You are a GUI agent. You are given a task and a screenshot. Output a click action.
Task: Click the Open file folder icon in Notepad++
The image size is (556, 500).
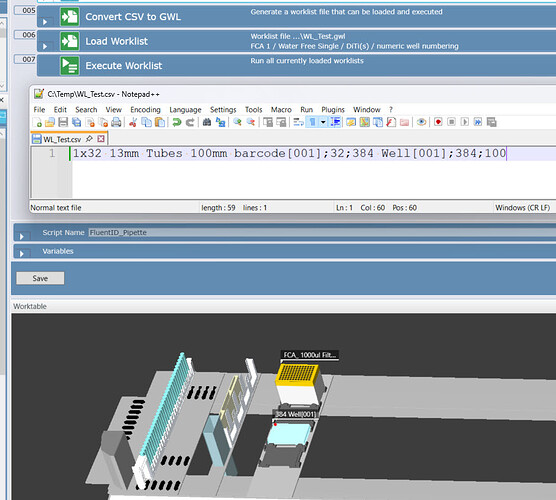click(x=50, y=122)
